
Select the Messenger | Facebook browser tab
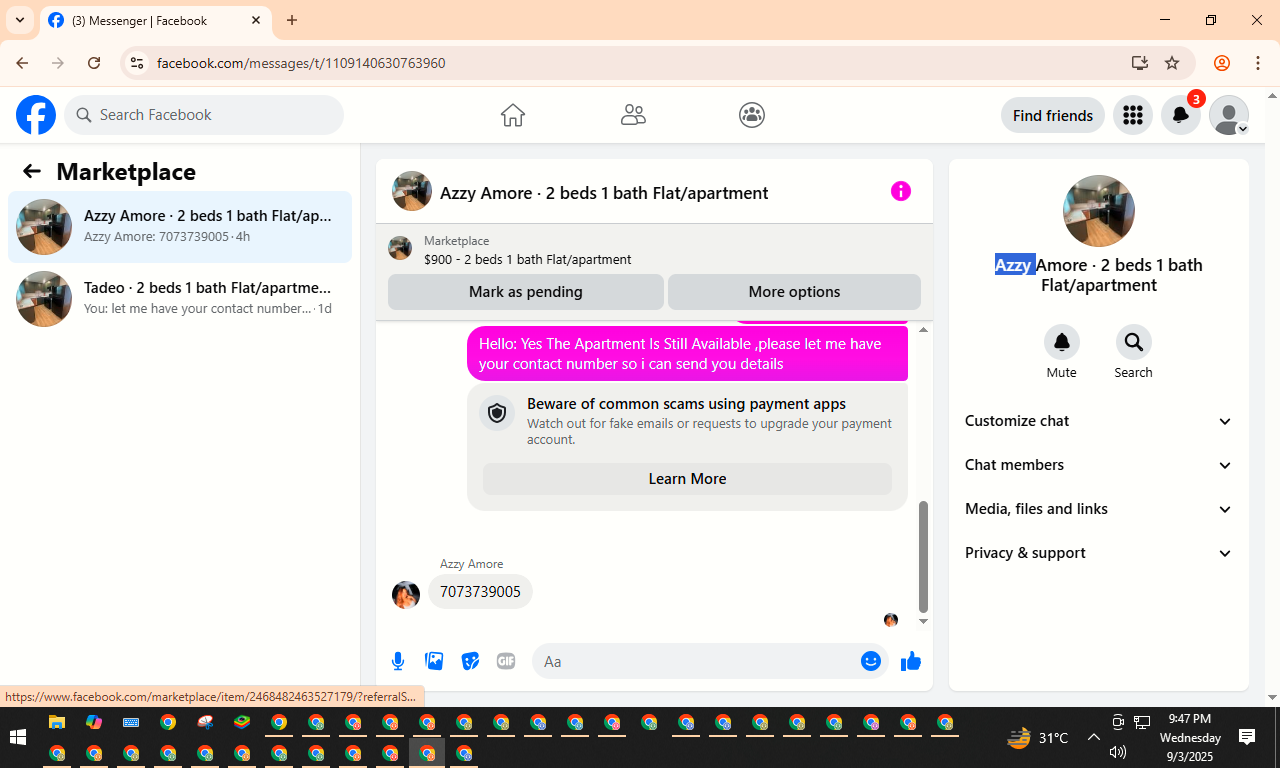155,21
